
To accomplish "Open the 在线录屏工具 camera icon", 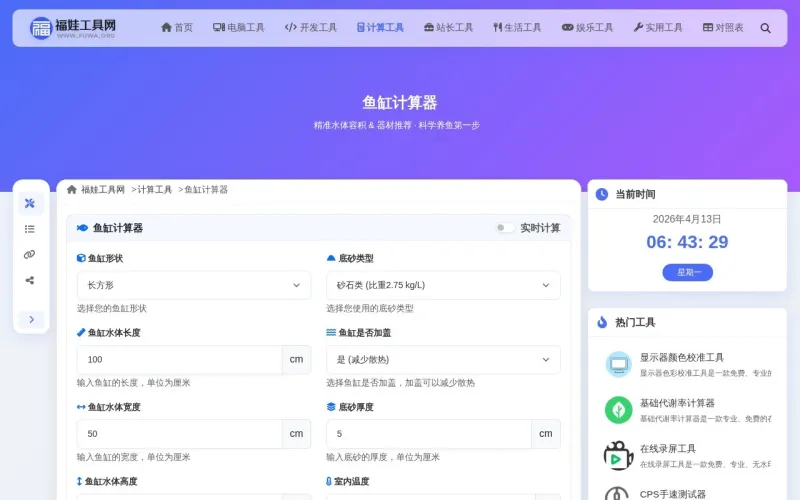I will pyautogui.click(x=619, y=455).
